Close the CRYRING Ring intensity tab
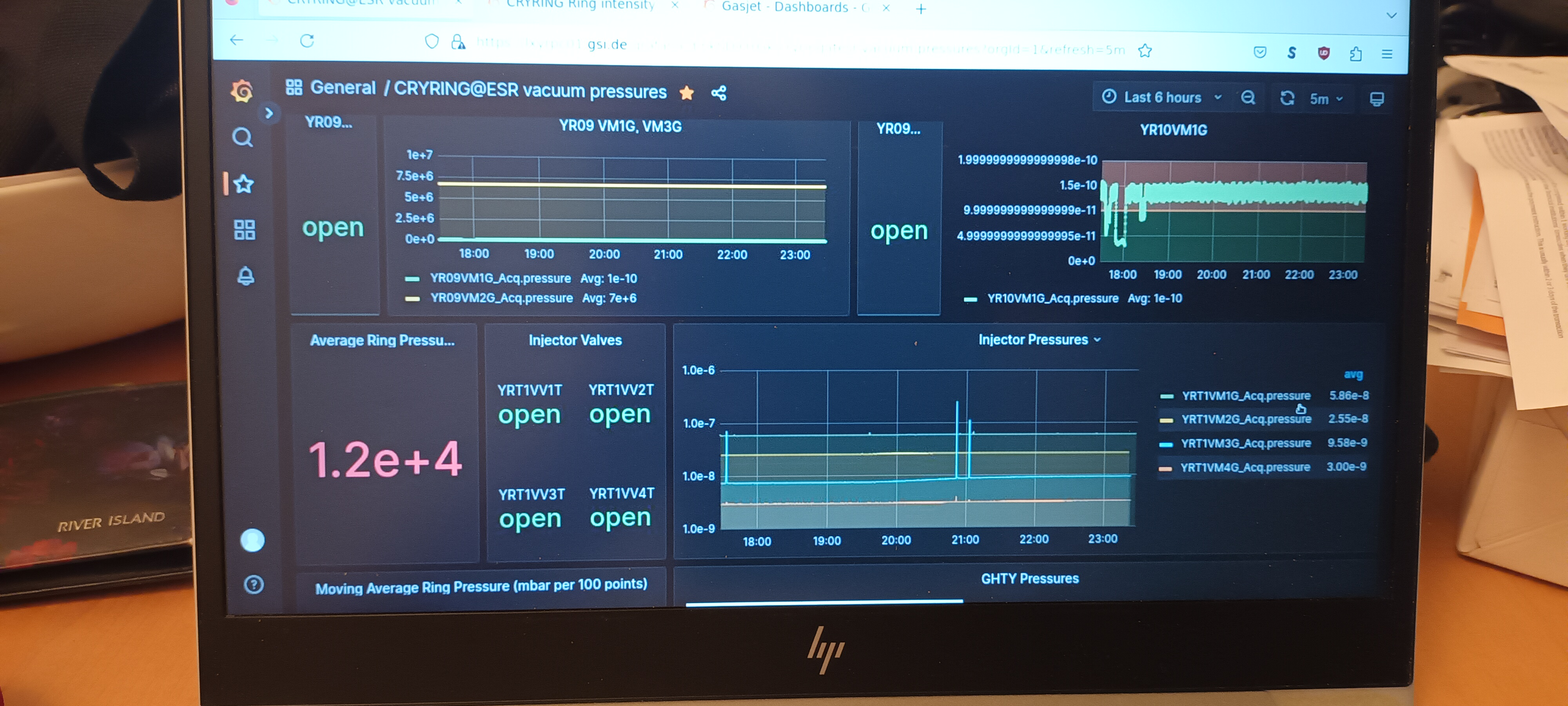The height and width of the screenshot is (706, 1568). [x=674, y=5]
